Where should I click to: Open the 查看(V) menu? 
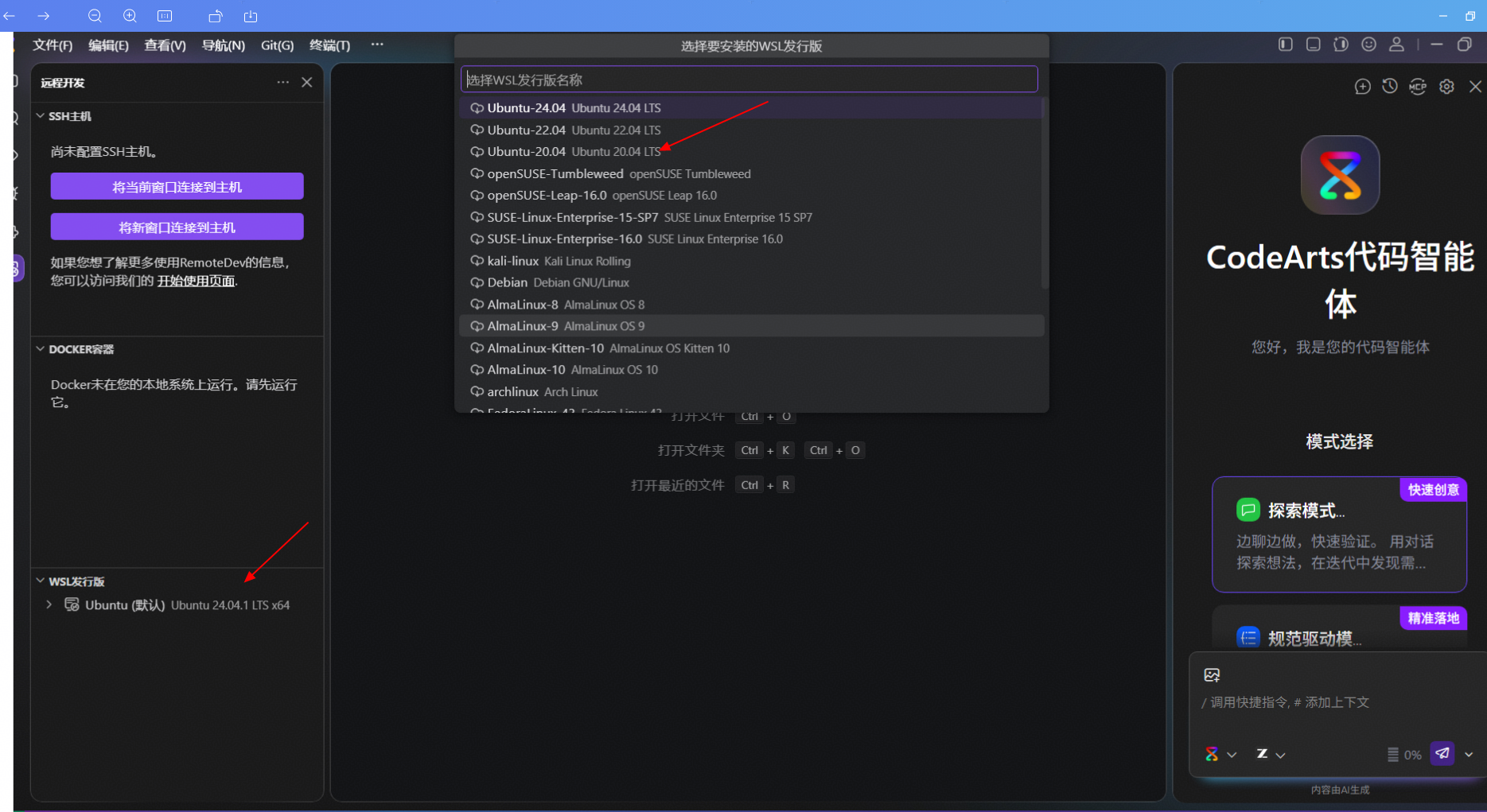click(x=165, y=45)
